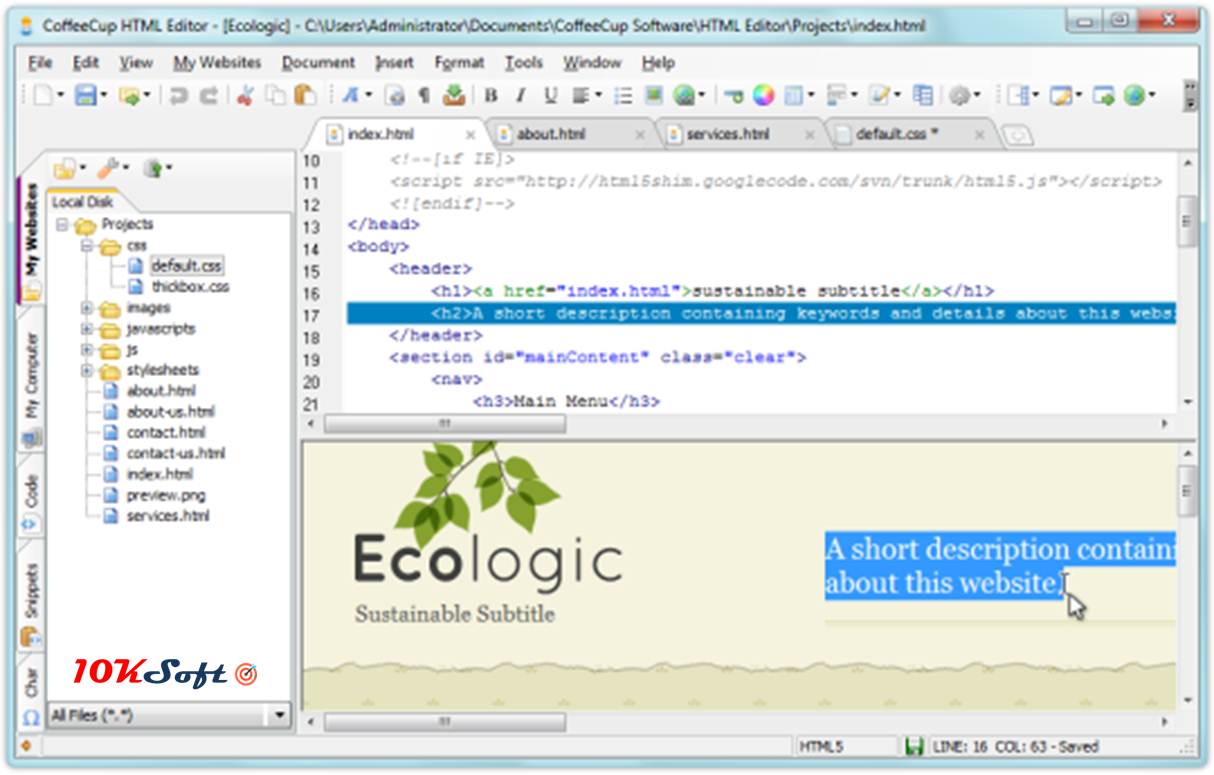
Task: Expand the images folder node
Action: point(87,308)
